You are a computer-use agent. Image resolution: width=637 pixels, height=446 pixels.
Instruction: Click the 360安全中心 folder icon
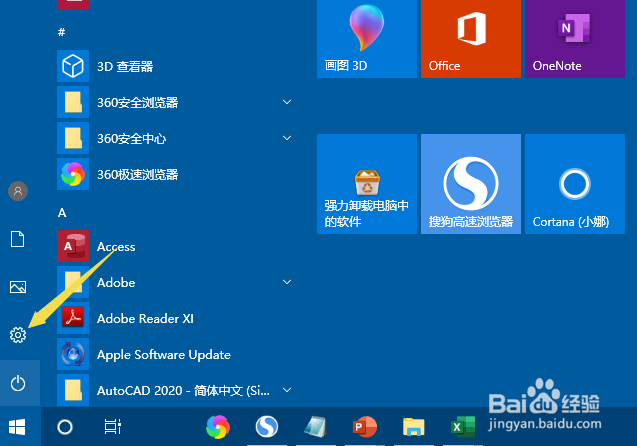coord(73,138)
